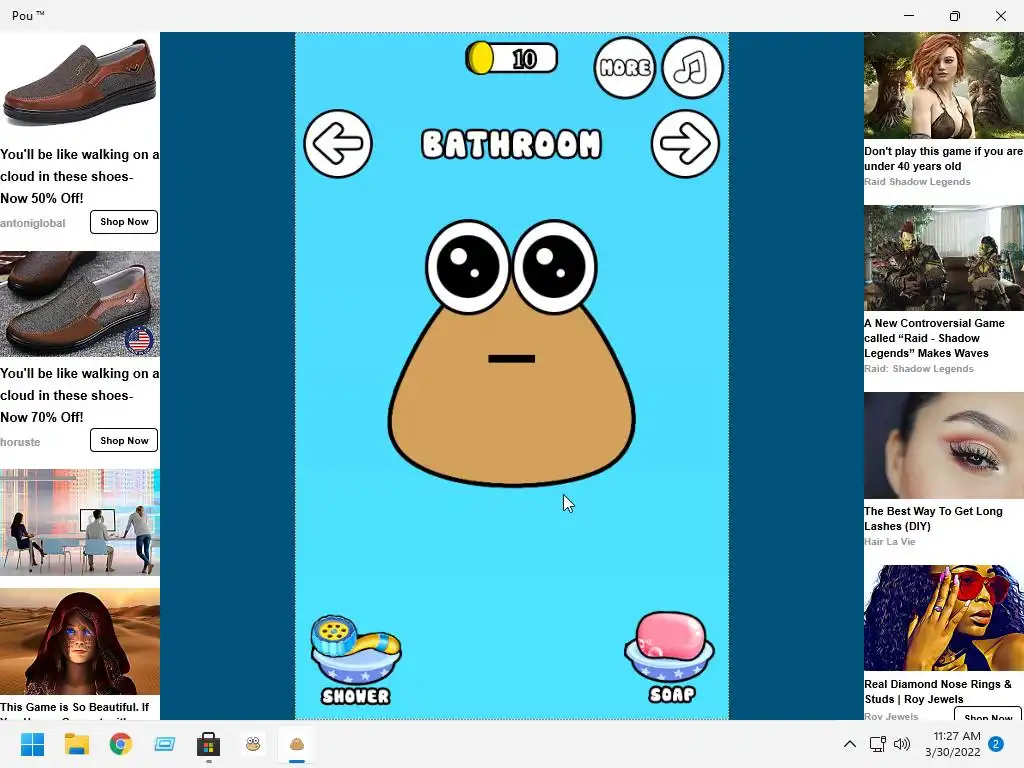Screen dimensions: 1024x768
Task: Click the BATHROOM room title
Action: [511, 144]
